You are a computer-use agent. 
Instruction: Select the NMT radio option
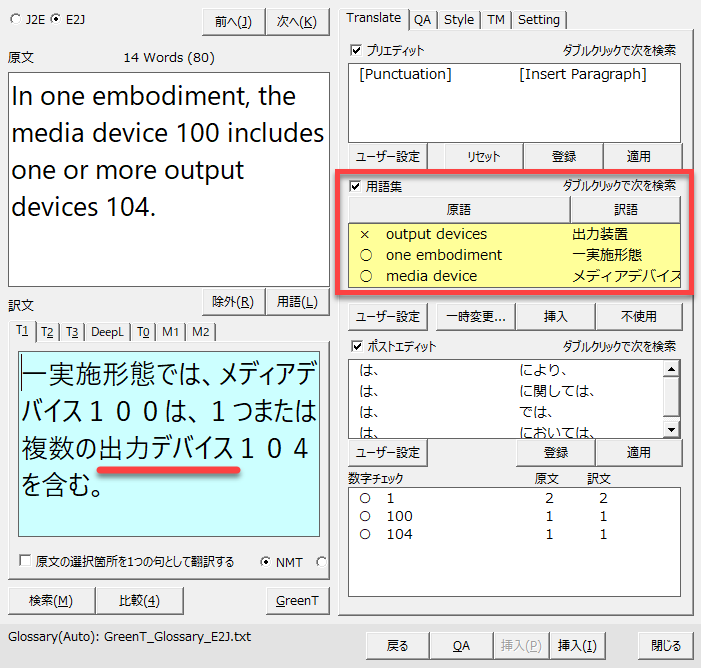click(x=266, y=562)
